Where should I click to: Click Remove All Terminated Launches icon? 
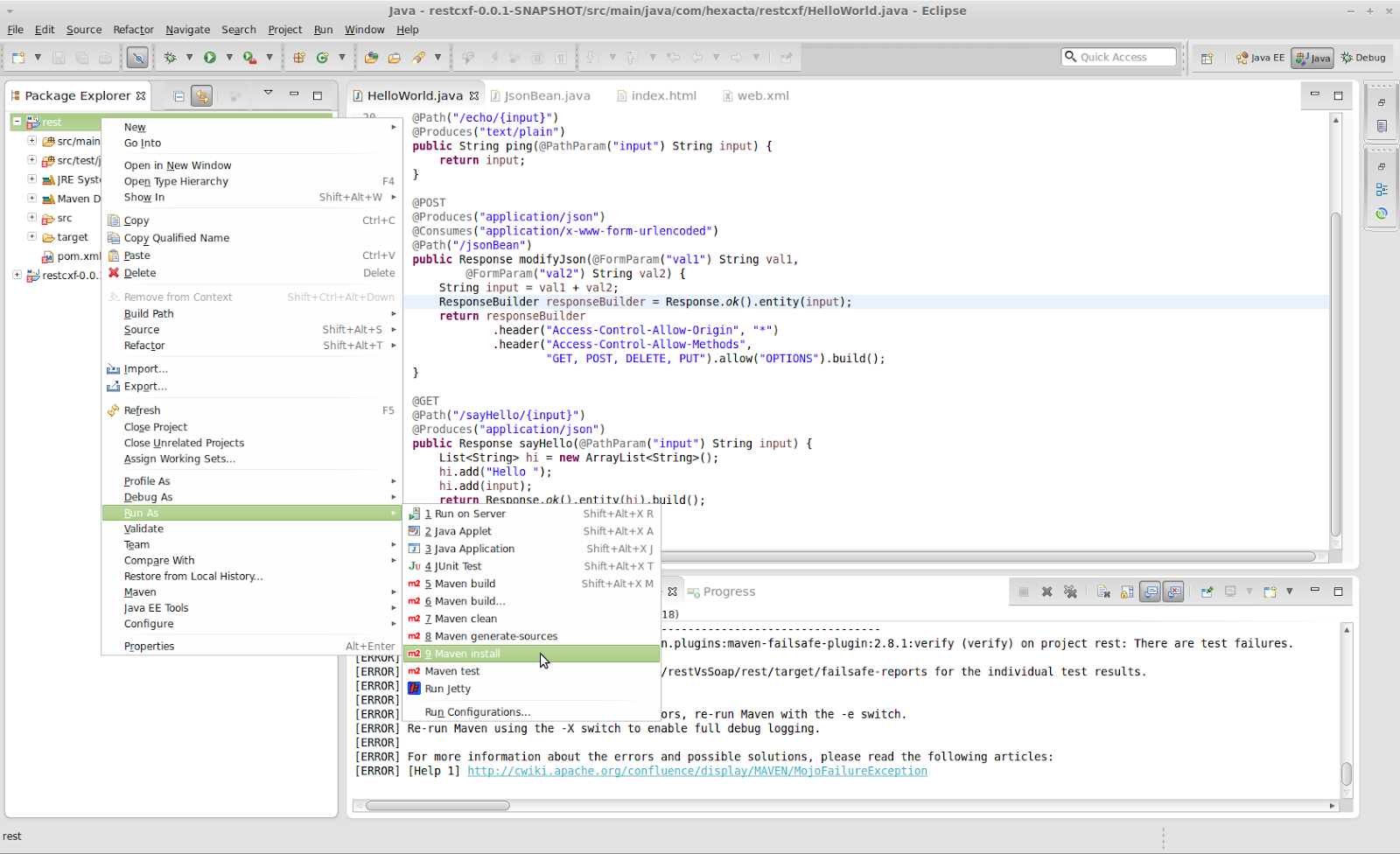pyautogui.click(x=1070, y=592)
